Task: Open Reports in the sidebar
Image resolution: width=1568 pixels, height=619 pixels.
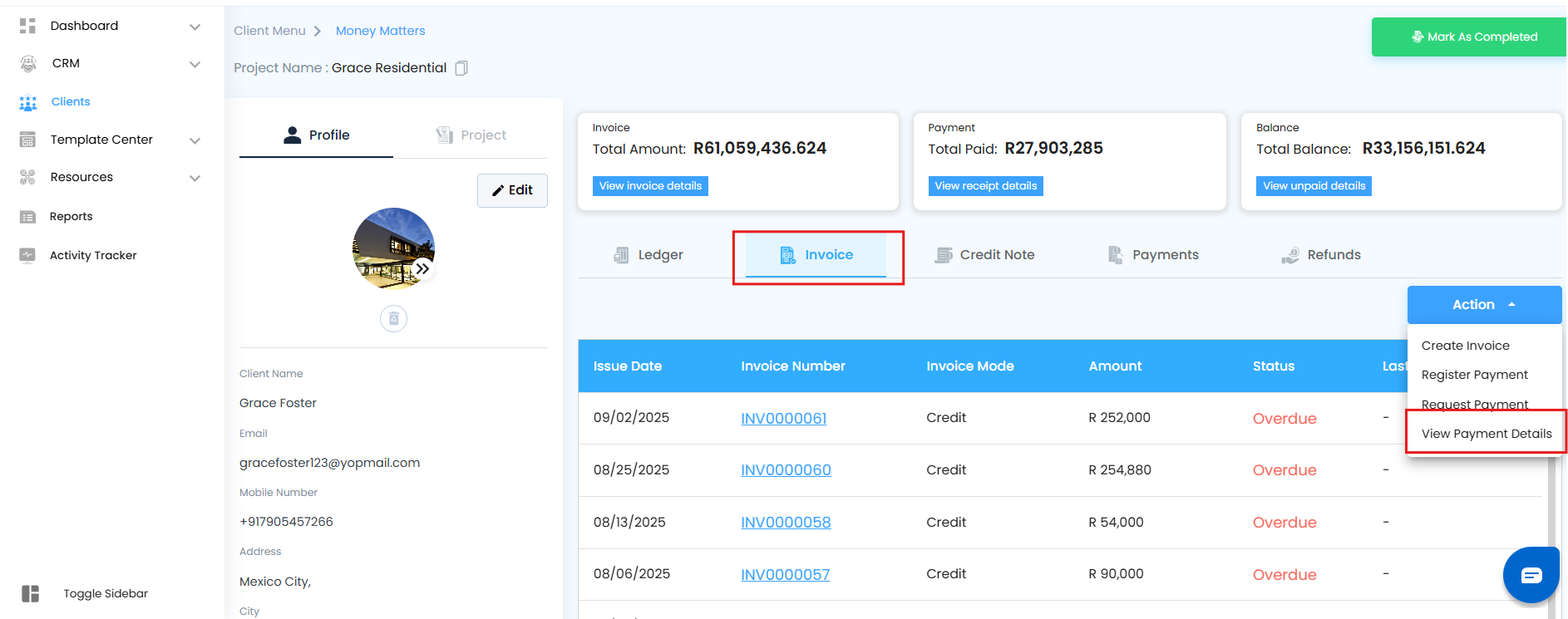Action: click(71, 217)
